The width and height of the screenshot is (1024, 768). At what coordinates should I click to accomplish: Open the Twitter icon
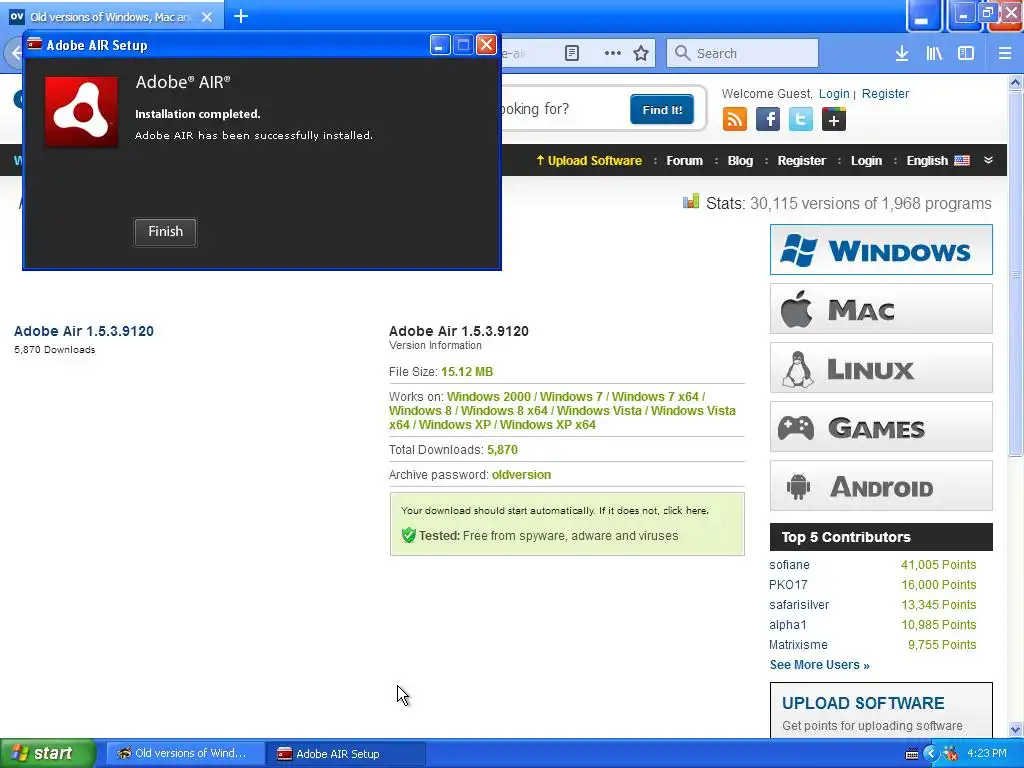click(x=801, y=120)
